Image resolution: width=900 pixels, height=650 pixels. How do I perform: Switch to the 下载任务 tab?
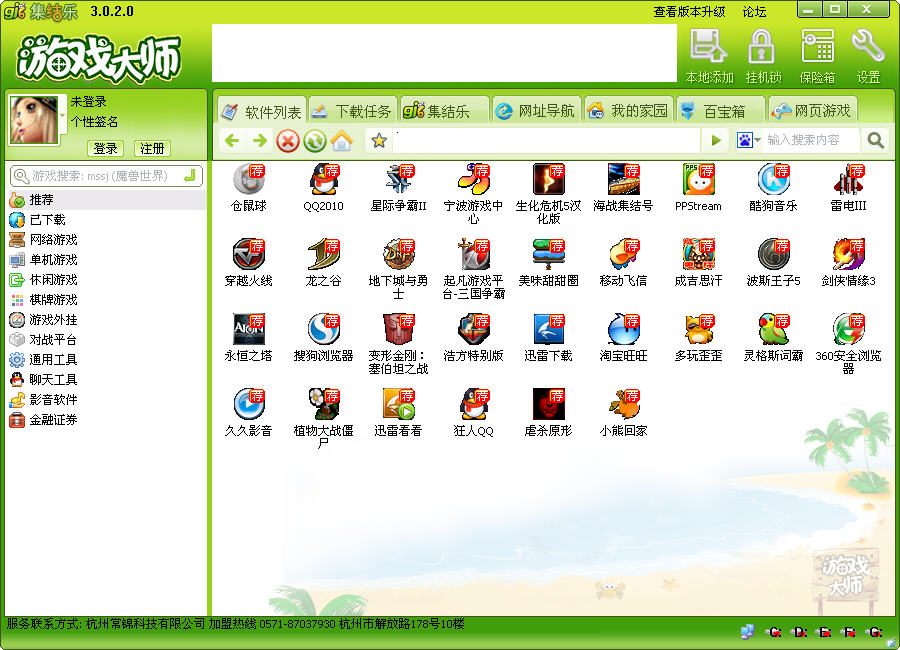click(x=352, y=111)
